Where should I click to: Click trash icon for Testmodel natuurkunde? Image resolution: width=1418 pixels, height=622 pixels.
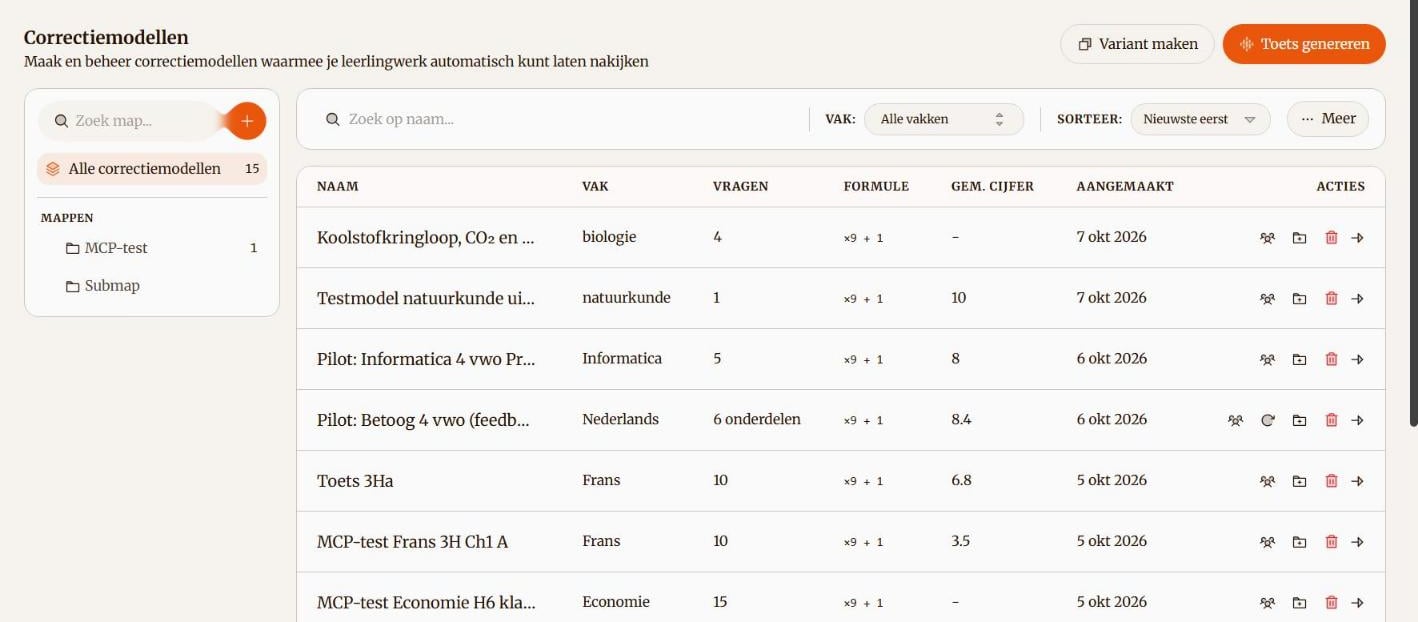pos(1331,299)
